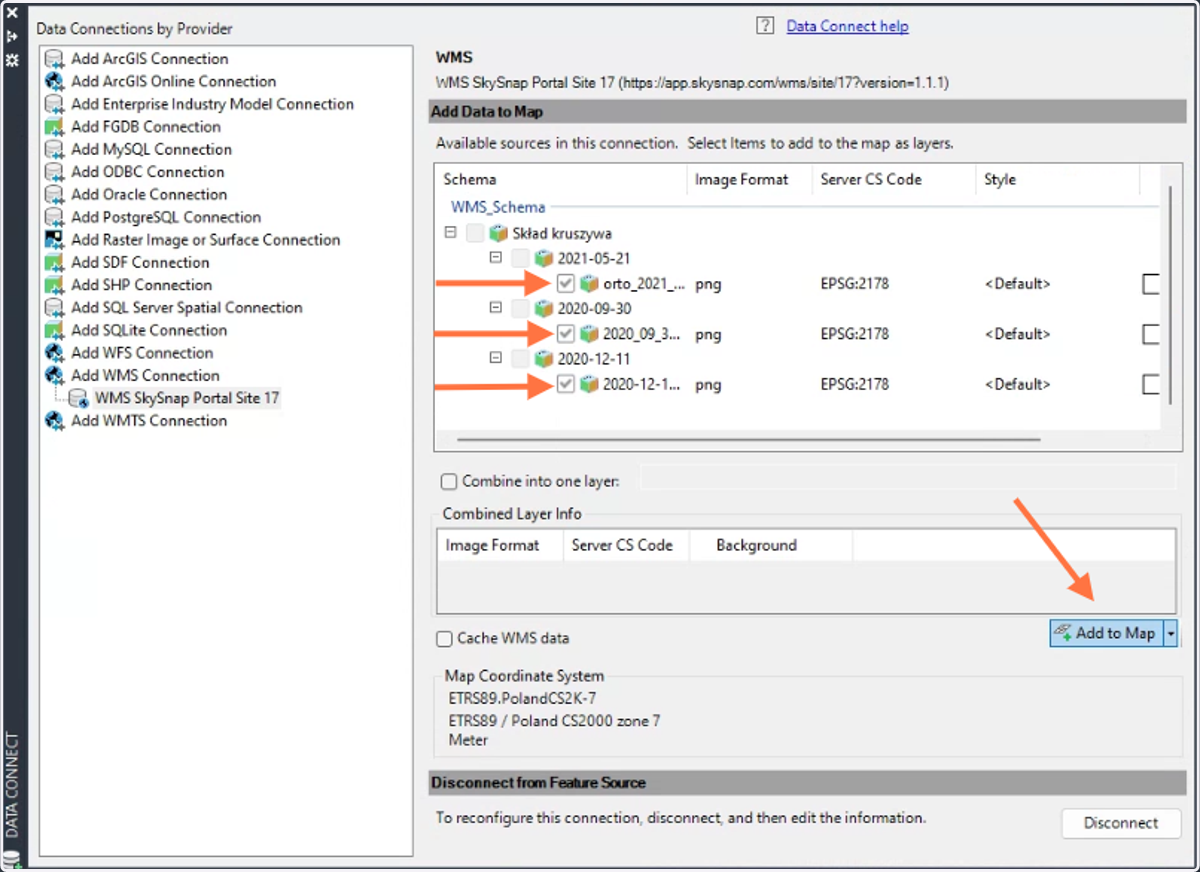Screen dimensions: 1200x872
Task: Click the Add SQLite Connection icon
Action: coord(55,330)
